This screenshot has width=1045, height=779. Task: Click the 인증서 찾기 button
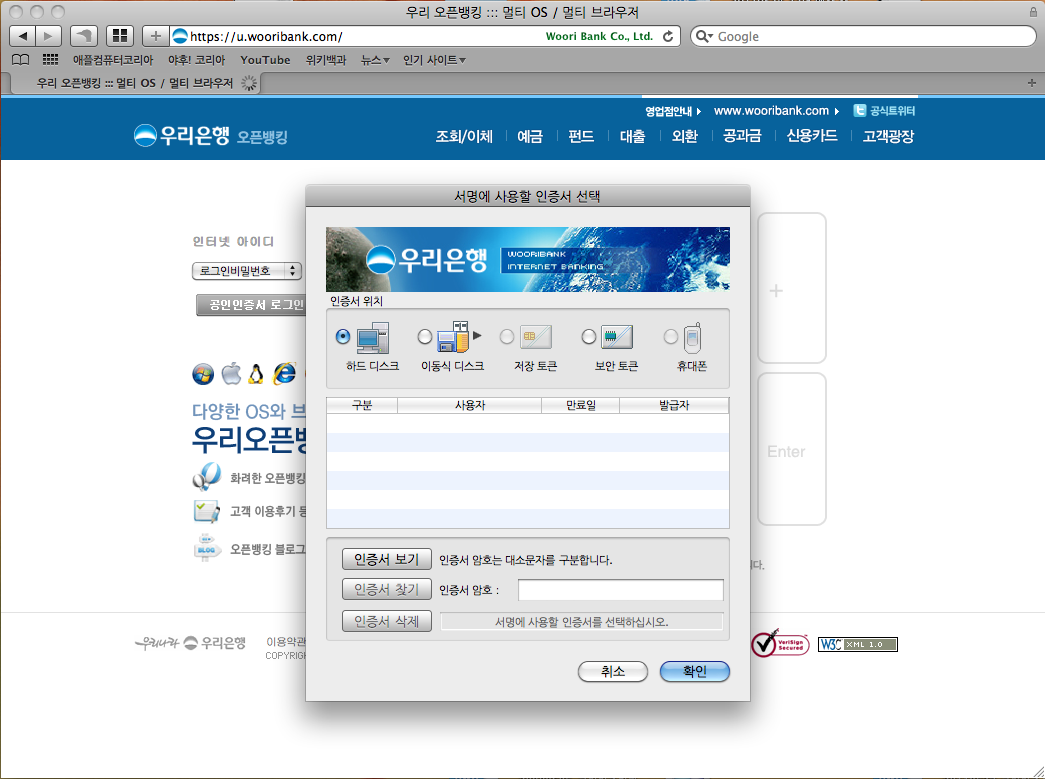coord(387,590)
